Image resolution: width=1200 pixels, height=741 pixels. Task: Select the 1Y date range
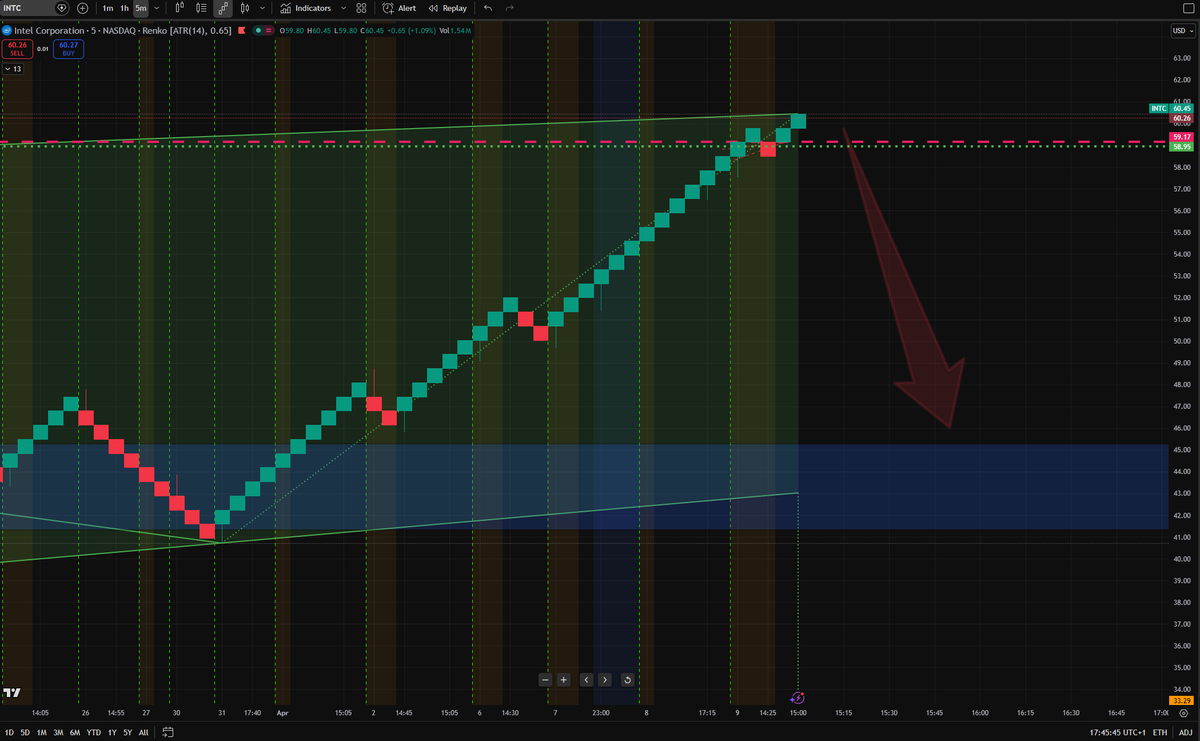112,733
